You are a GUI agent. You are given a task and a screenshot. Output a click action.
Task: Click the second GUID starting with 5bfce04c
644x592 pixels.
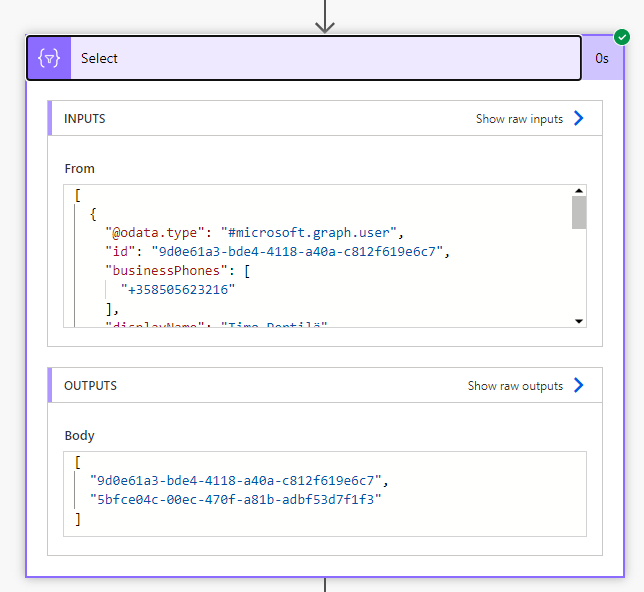[235, 498]
